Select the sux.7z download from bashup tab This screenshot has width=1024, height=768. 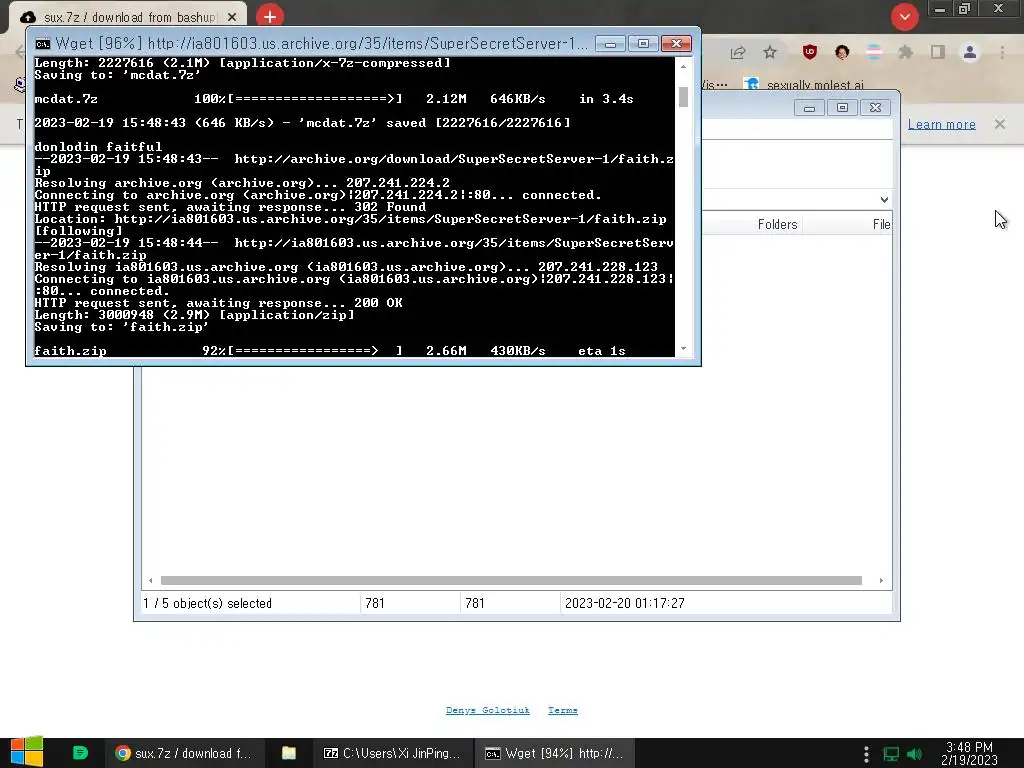click(127, 17)
